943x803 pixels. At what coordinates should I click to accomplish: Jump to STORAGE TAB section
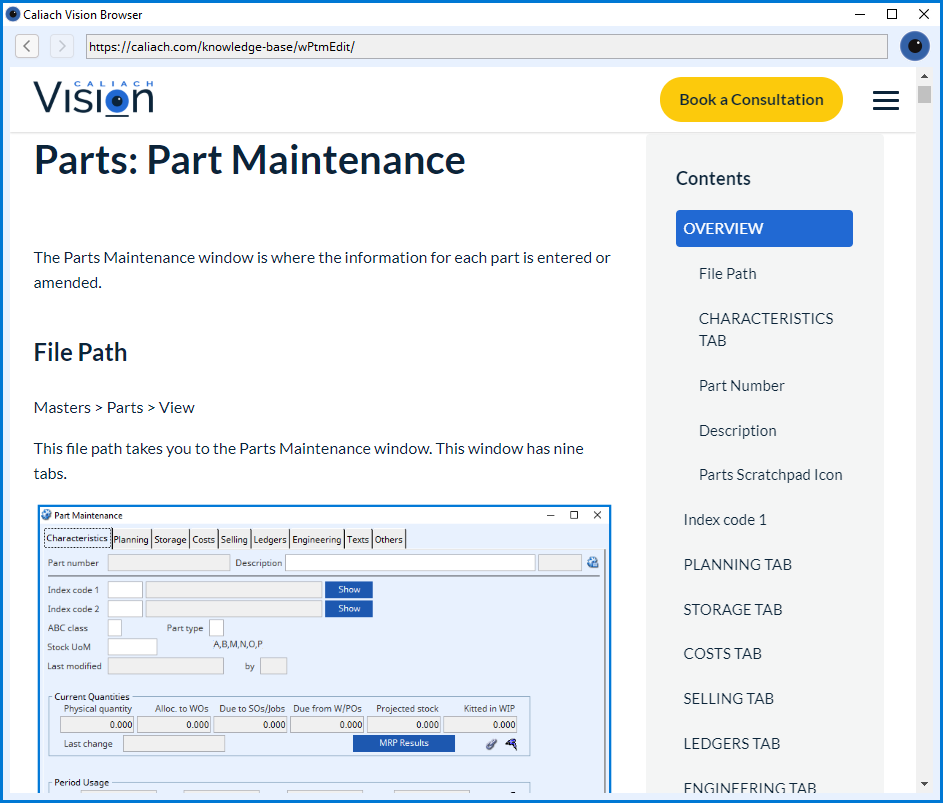(733, 610)
